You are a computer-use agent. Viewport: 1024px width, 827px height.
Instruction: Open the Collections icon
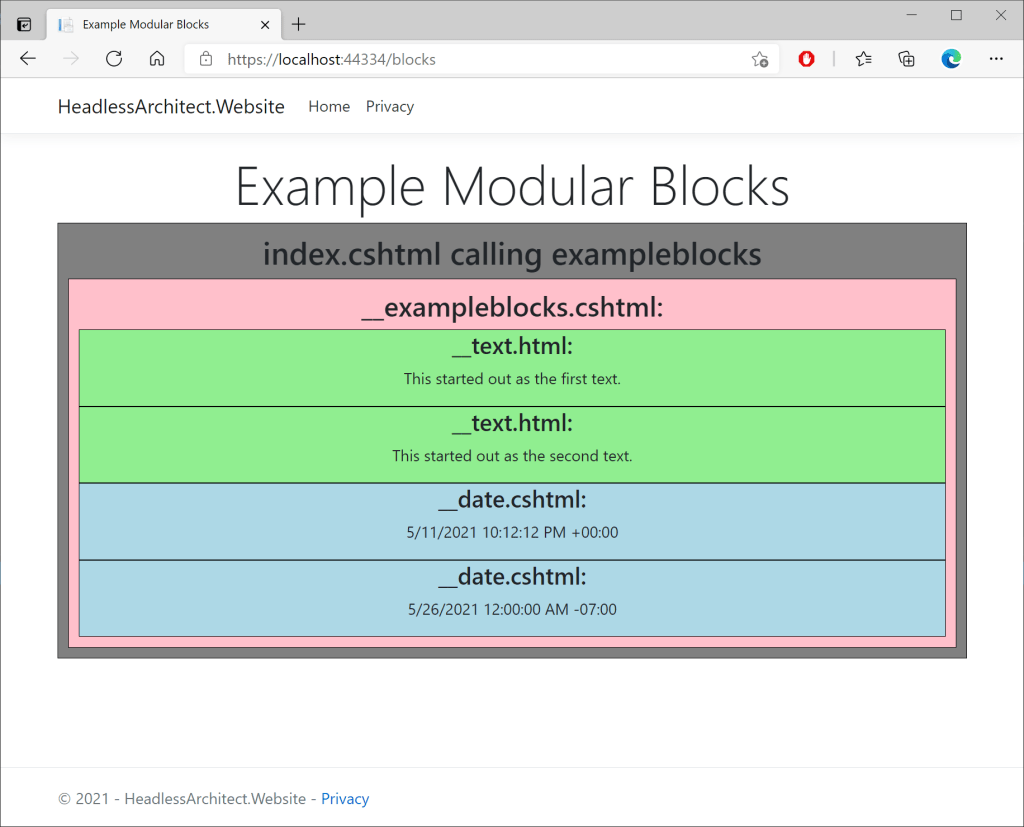906,59
